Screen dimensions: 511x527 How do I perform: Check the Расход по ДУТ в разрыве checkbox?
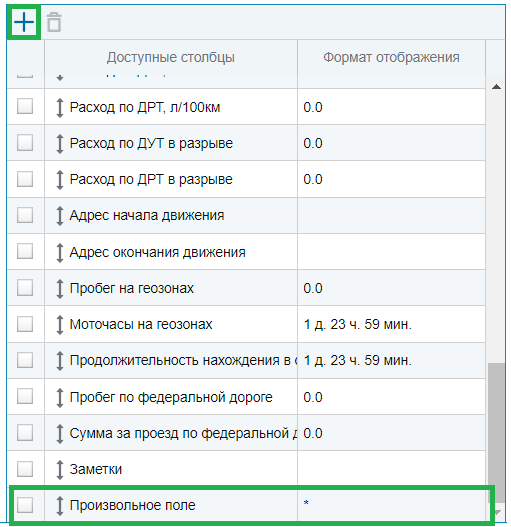(25, 143)
